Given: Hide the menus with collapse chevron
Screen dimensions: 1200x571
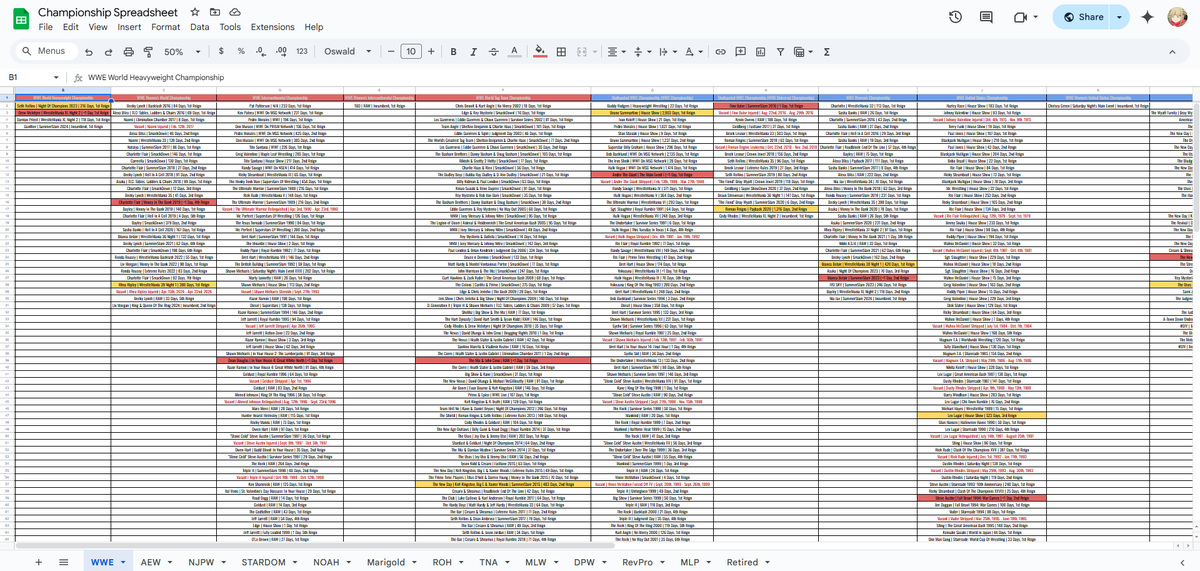Looking at the screenshot, I should (1172, 52).
